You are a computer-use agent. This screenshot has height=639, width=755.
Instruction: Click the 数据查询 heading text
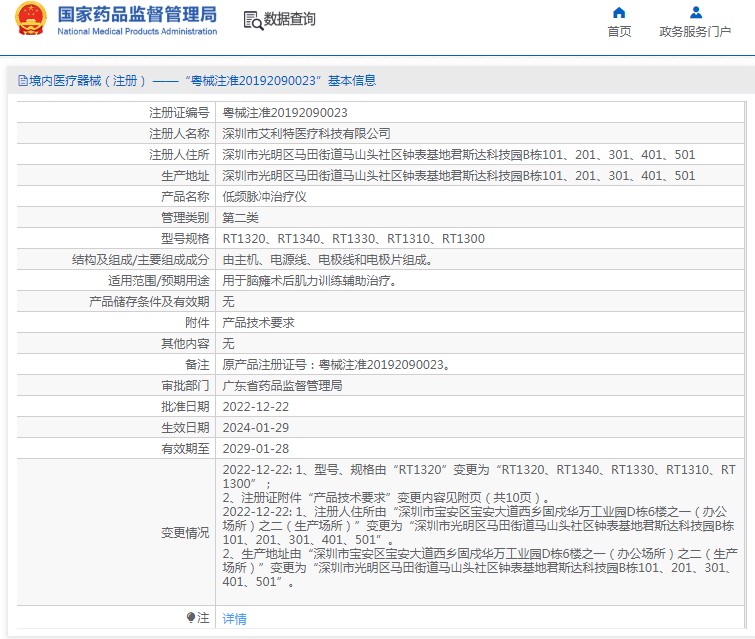tap(289, 19)
